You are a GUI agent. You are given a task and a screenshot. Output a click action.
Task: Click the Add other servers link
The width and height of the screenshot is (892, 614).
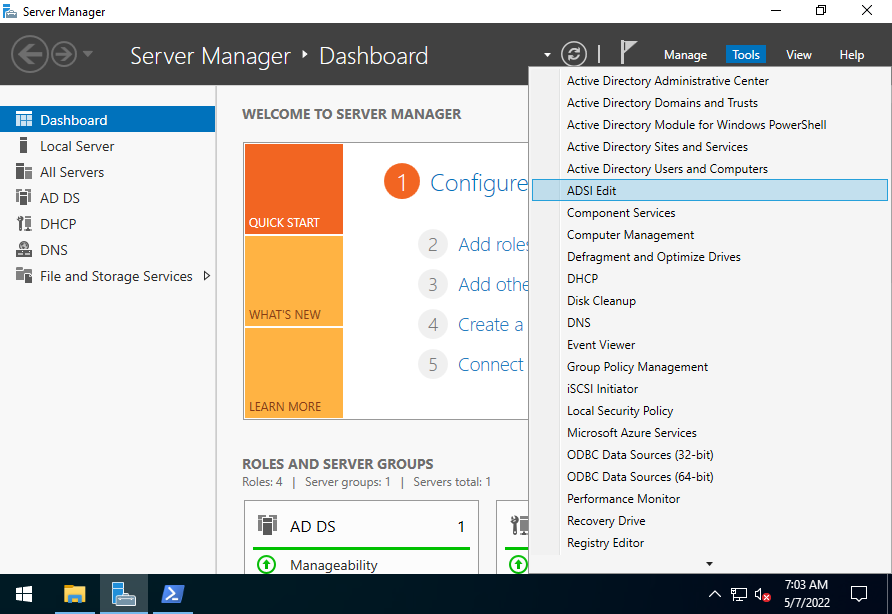pyautogui.click(x=493, y=284)
